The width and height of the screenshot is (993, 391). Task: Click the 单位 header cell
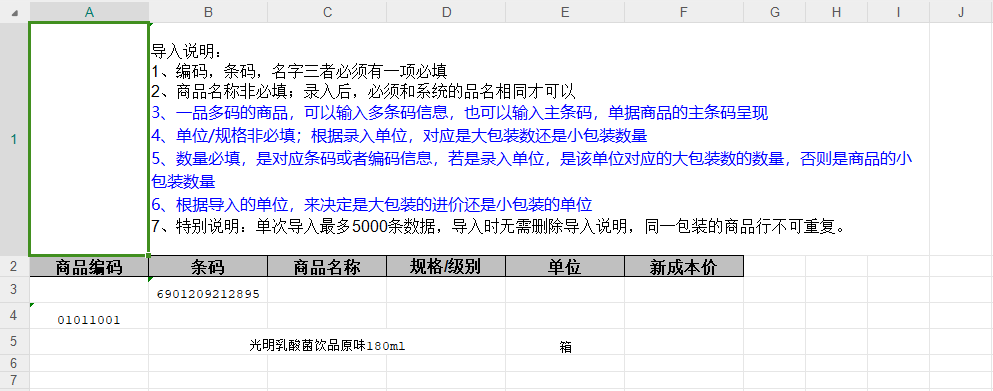coord(565,267)
